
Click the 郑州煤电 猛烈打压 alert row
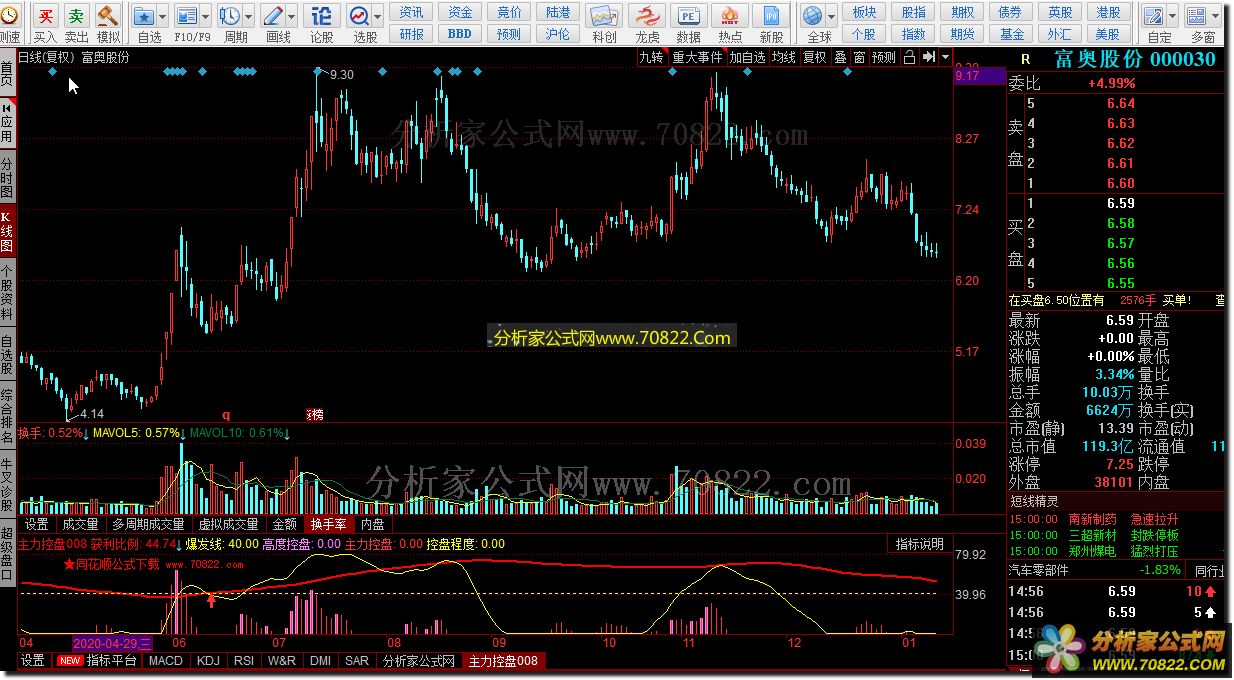(1115, 551)
